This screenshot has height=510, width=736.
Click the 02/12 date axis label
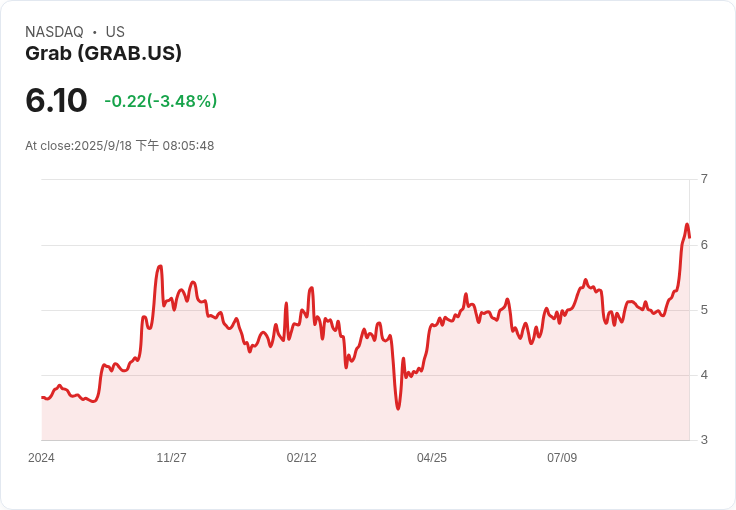pyautogui.click(x=301, y=458)
